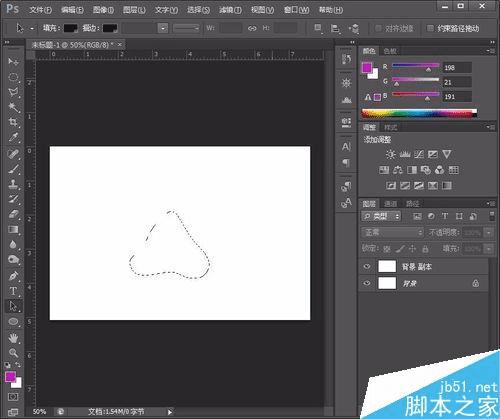Toggle lock layer position
This screenshot has height=419, width=500.
(413, 249)
